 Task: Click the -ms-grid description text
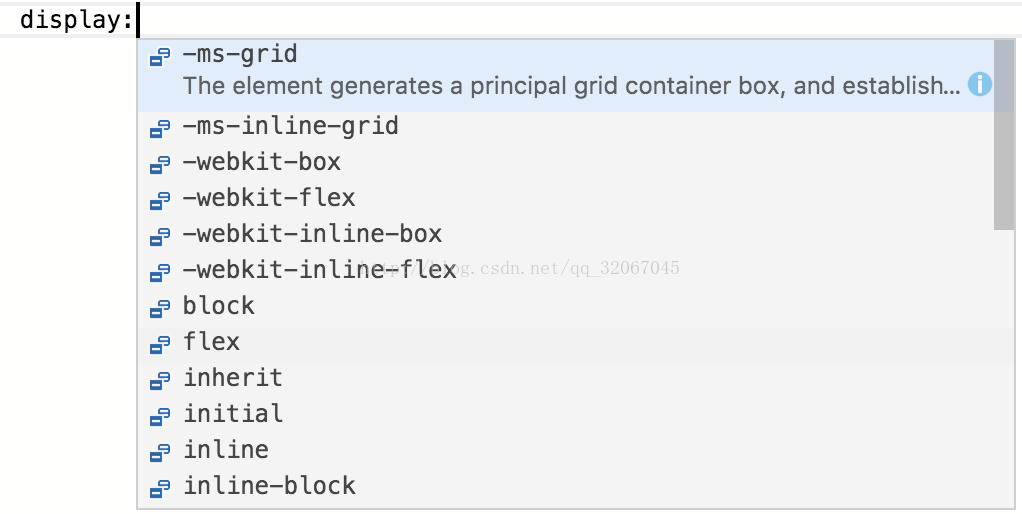tap(572, 86)
